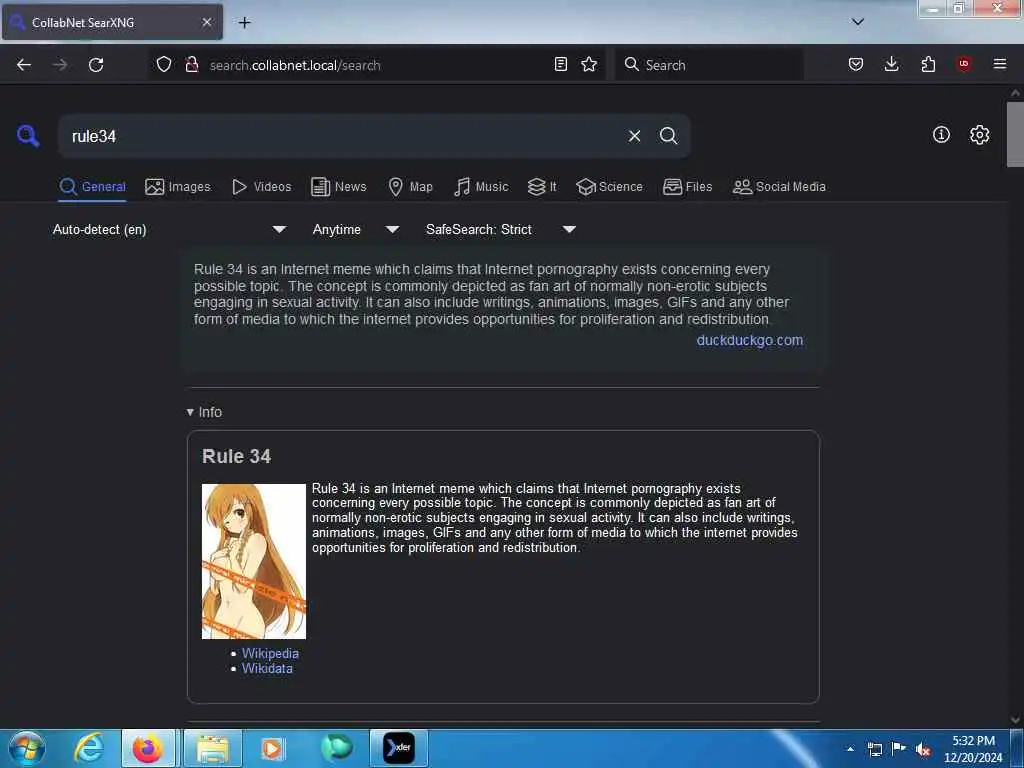Switch to the Videos tab
Viewport: 1024px width, 768px height.
tap(261, 187)
